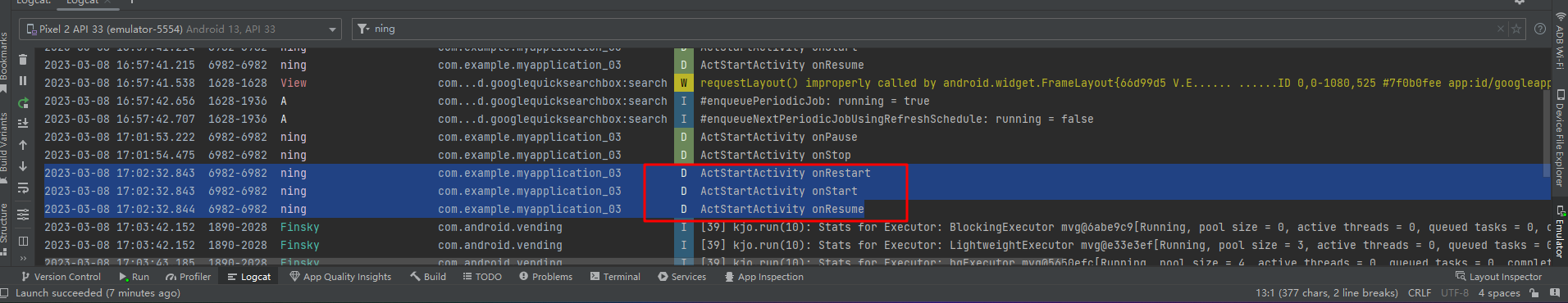
Task: Expand more logcat toolbar actions chevron
Action: (x=23, y=260)
